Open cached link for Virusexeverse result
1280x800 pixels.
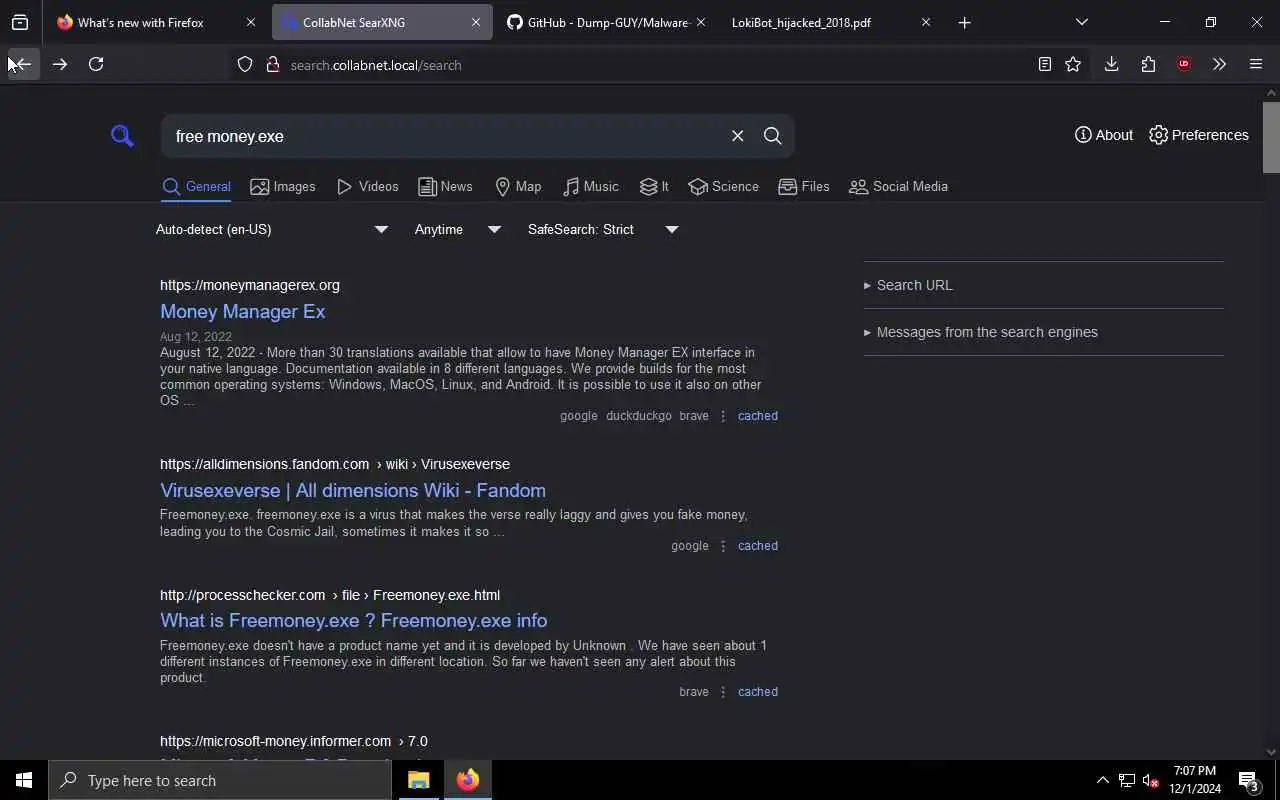[x=757, y=546]
